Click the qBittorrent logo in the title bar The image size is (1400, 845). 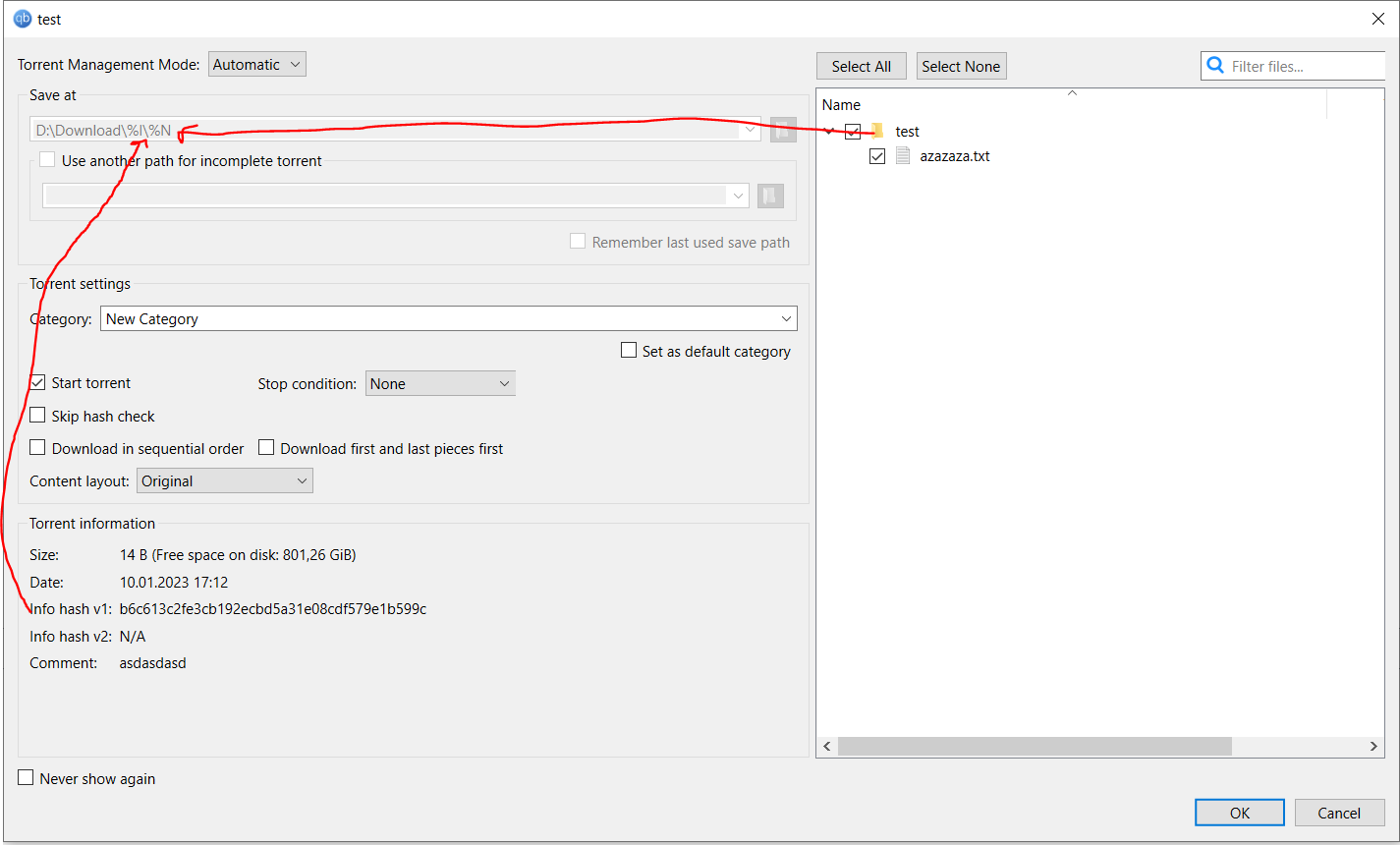coord(21,18)
